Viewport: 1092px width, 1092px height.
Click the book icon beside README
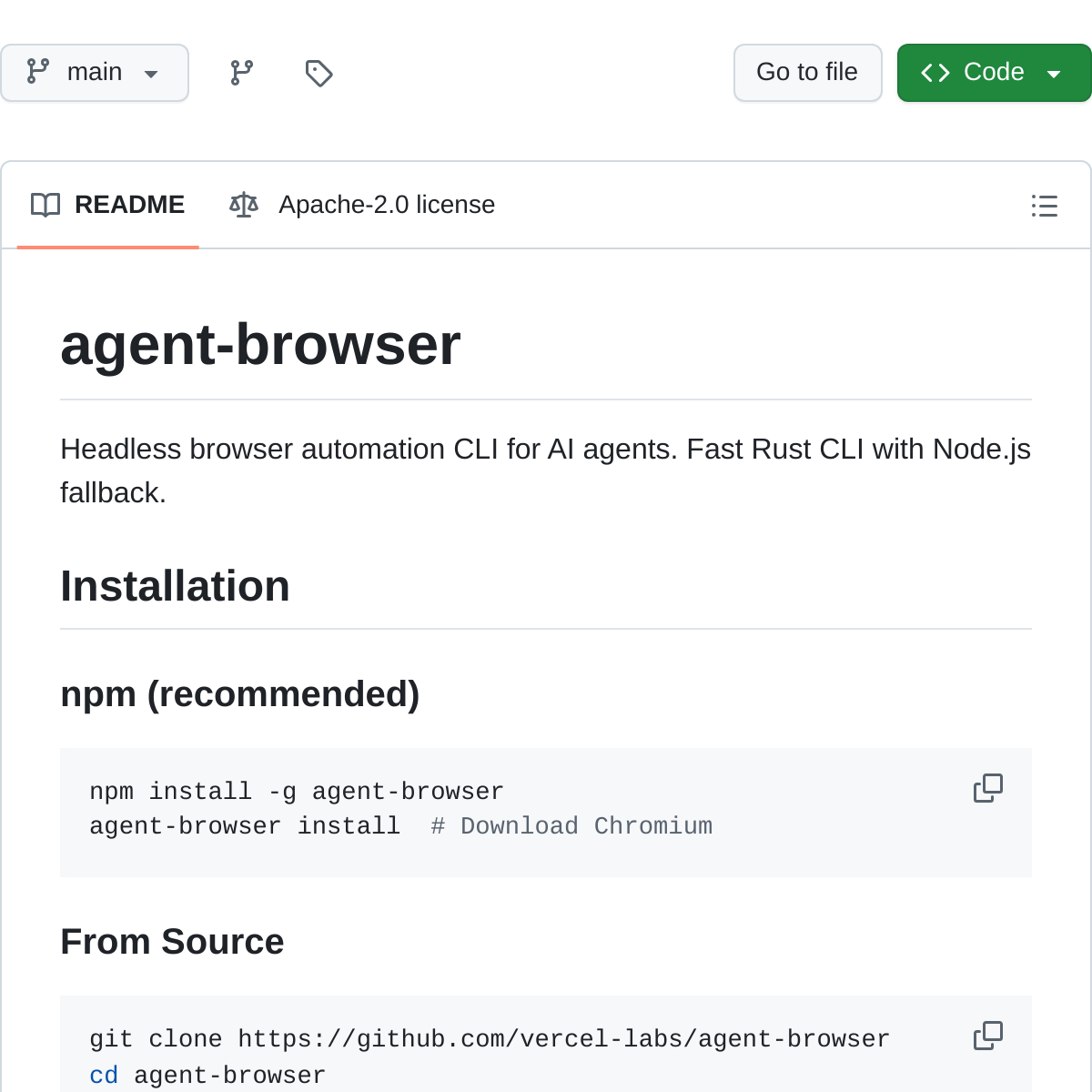coord(45,205)
